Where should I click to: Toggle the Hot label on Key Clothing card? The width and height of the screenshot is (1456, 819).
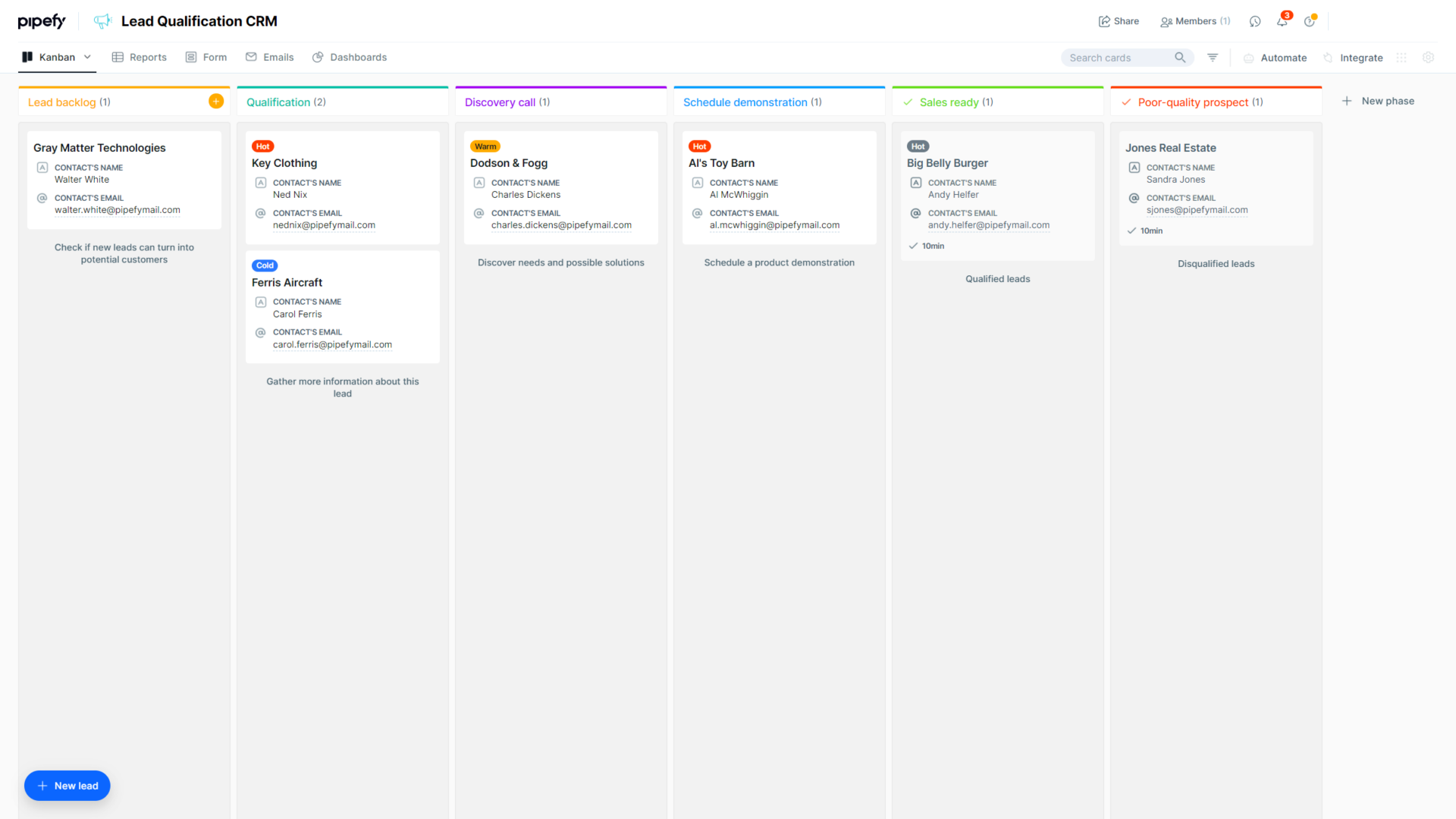tap(262, 146)
